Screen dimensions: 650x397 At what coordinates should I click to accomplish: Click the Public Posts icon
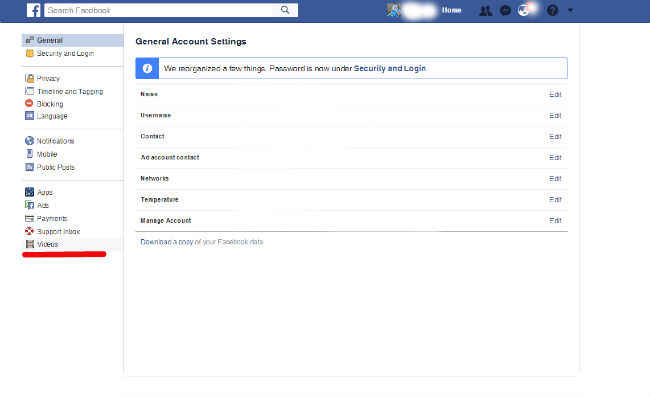(29, 167)
